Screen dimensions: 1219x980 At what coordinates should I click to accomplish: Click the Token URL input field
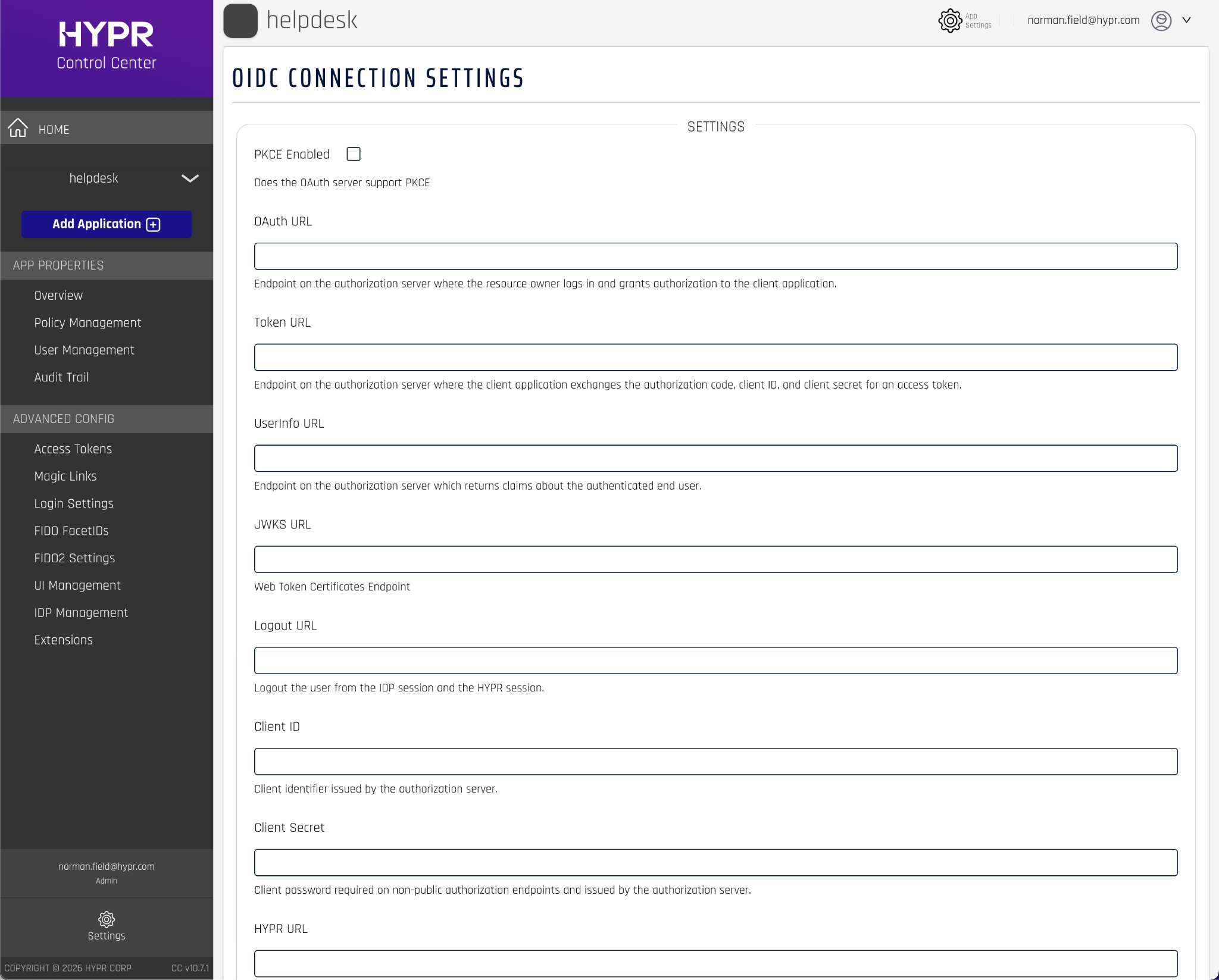click(x=714, y=357)
